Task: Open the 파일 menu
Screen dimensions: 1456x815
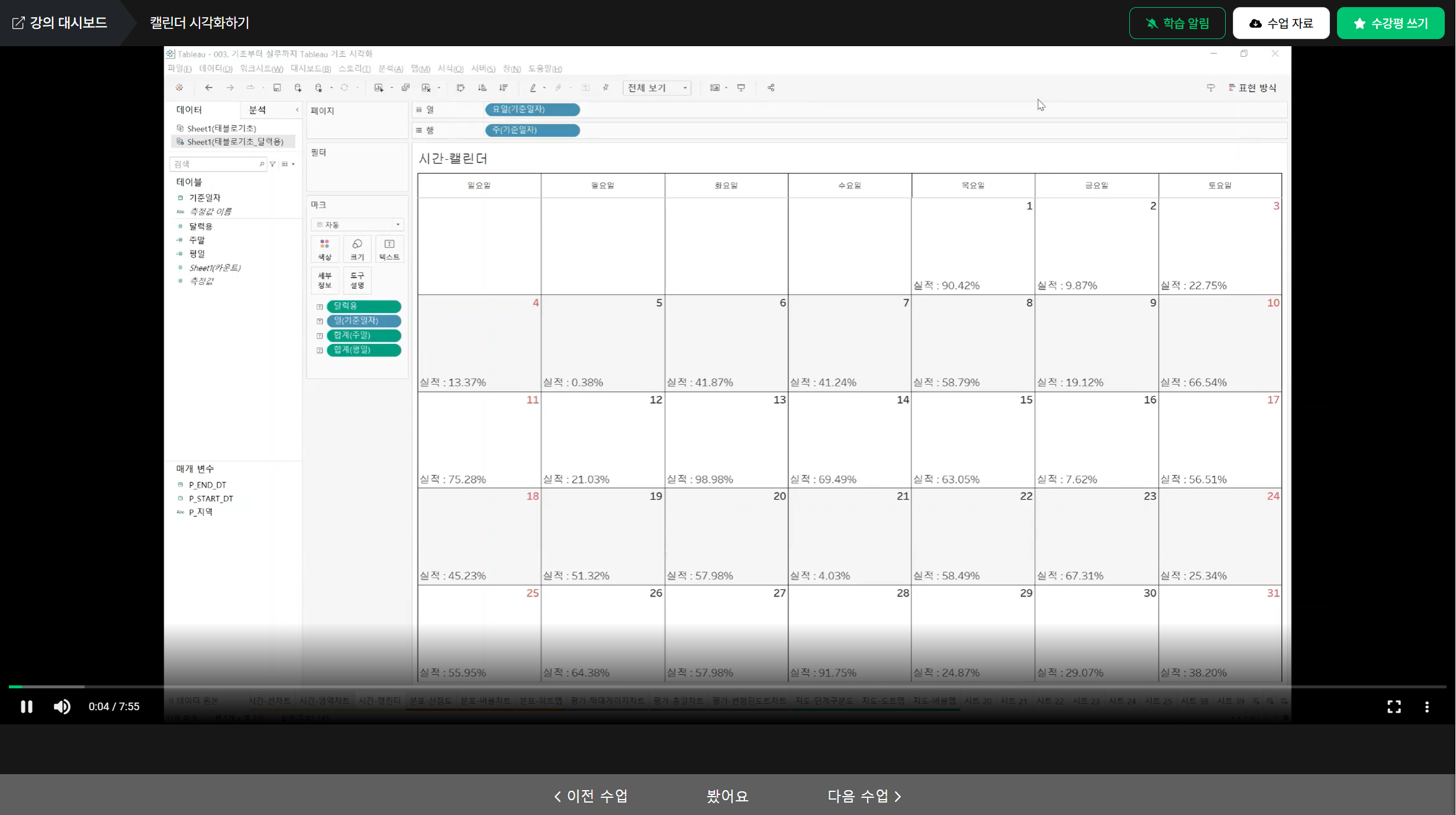Action: click(x=179, y=69)
